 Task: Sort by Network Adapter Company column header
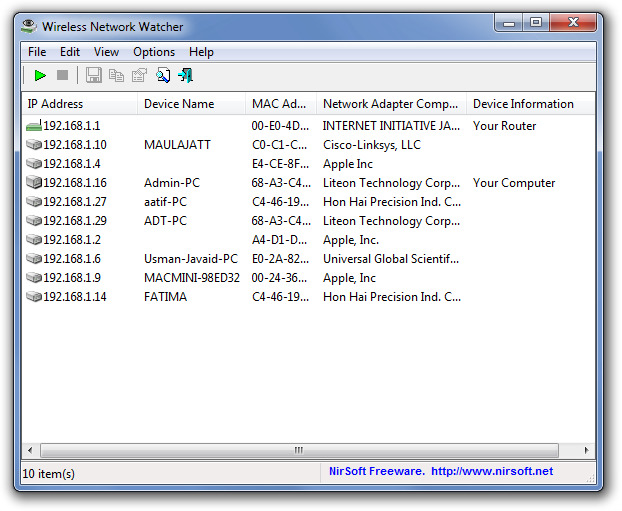pos(391,104)
